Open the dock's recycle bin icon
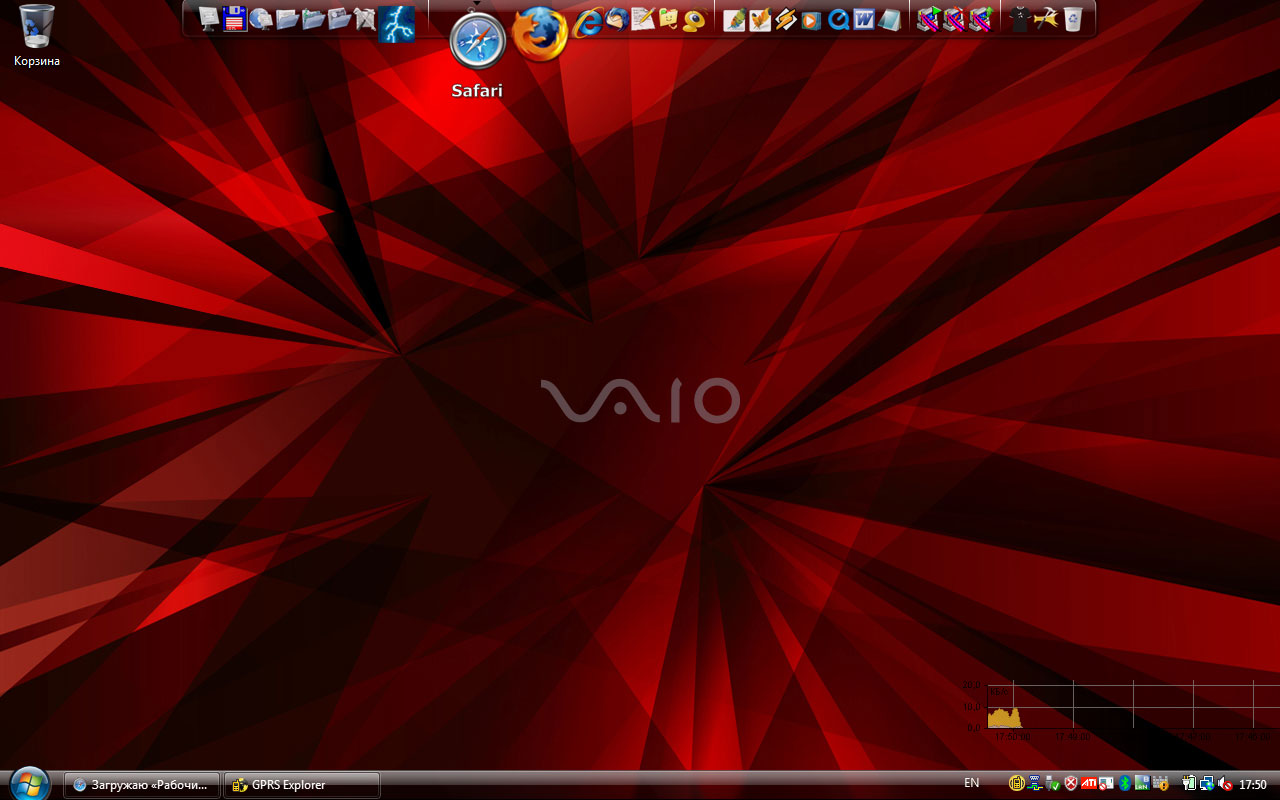Screen dimensions: 1280x800 pyautogui.click(x=1073, y=19)
